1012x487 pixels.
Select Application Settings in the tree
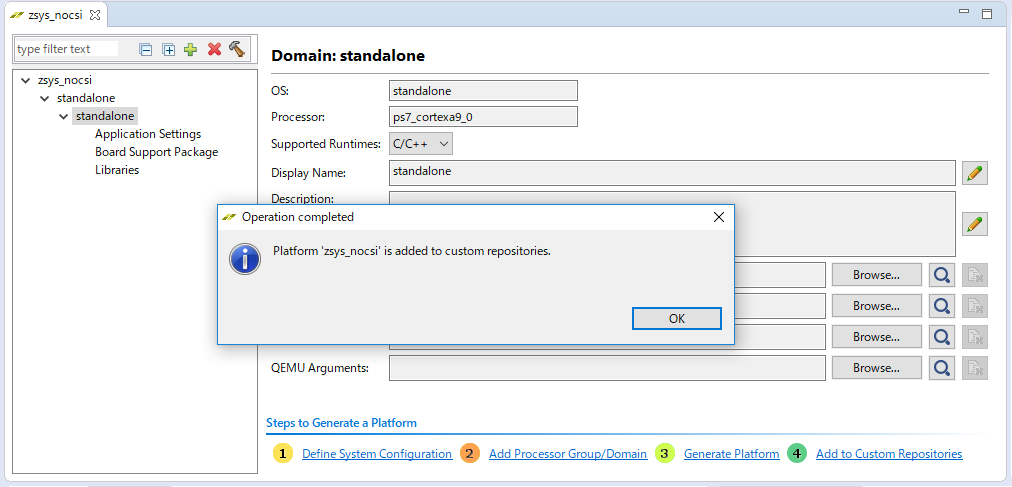(x=148, y=134)
